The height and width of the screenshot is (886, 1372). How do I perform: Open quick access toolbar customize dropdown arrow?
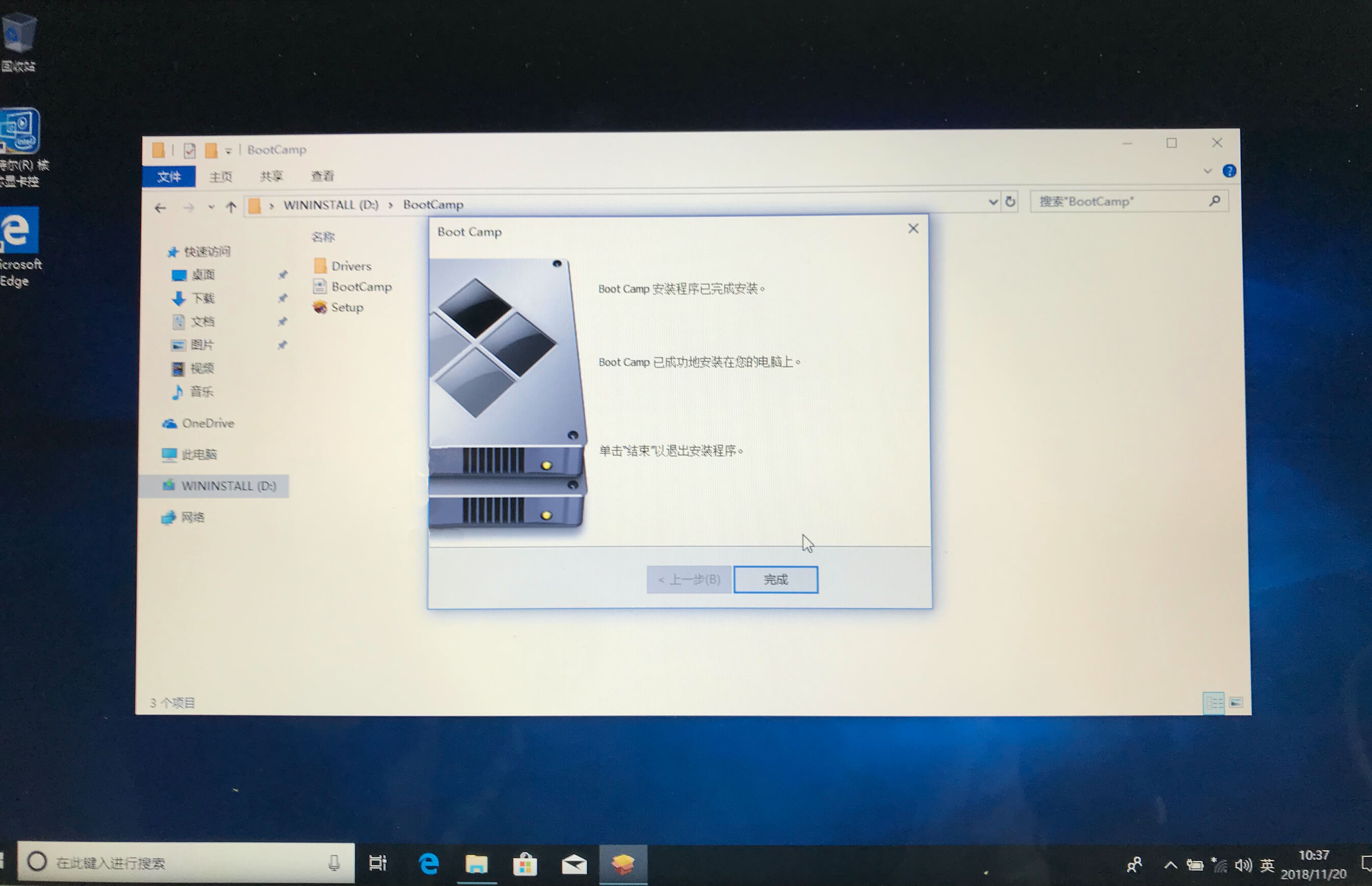coord(228,151)
